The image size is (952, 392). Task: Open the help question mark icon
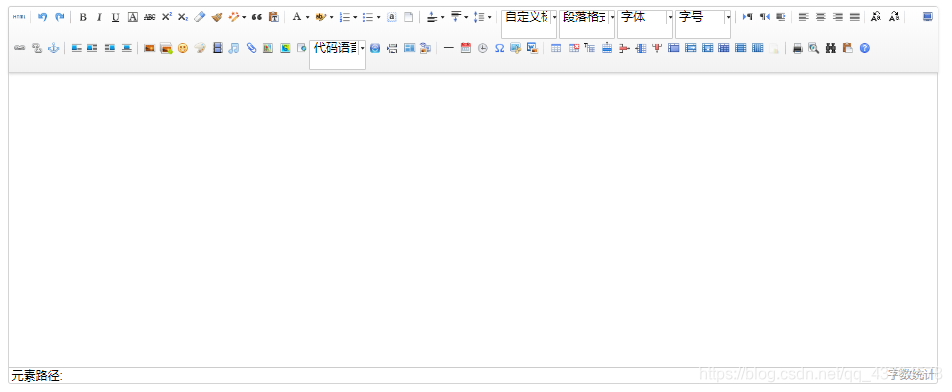[x=865, y=48]
